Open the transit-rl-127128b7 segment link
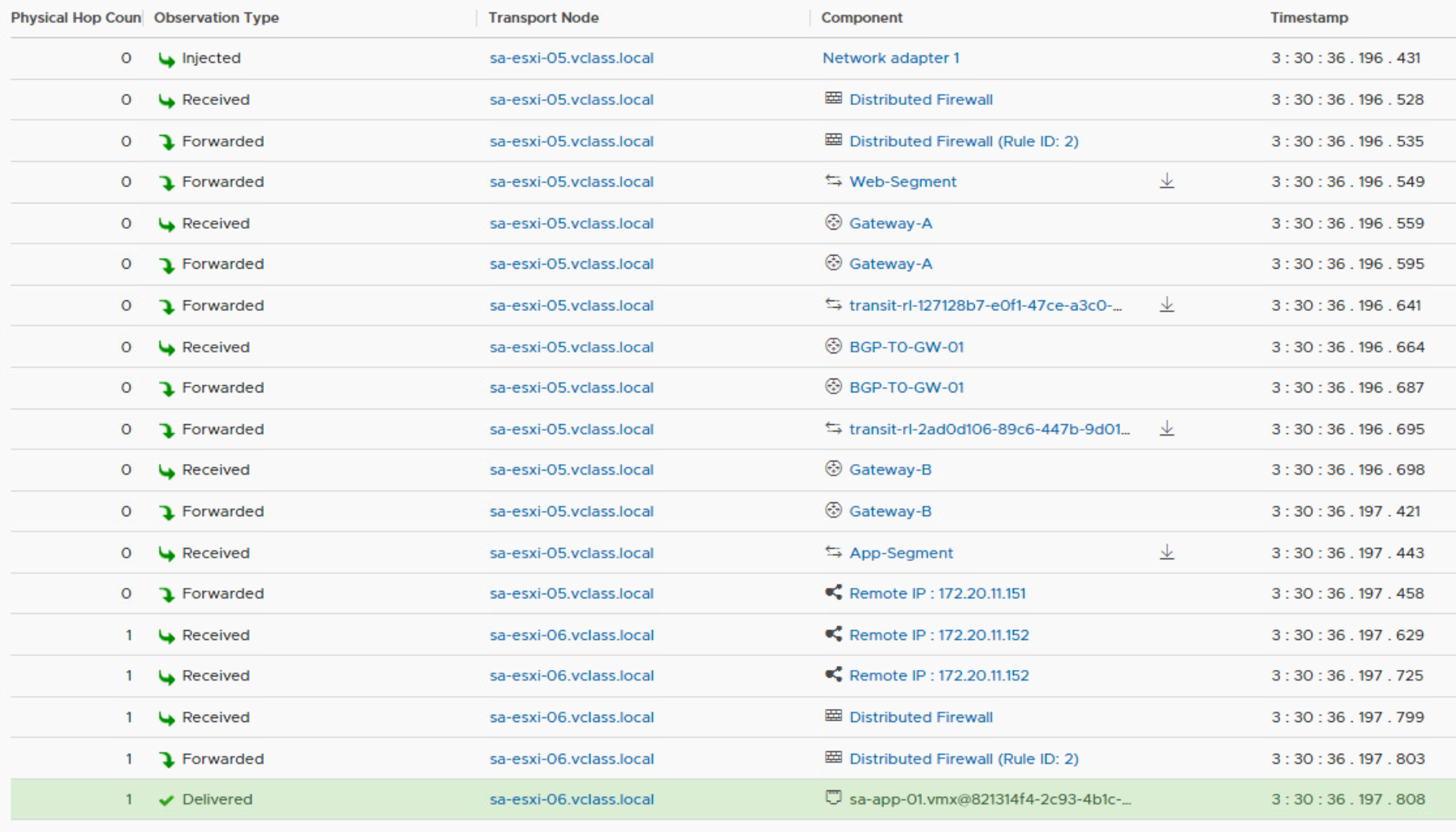This screenshot has height=832, width=1456. (985, 305)
